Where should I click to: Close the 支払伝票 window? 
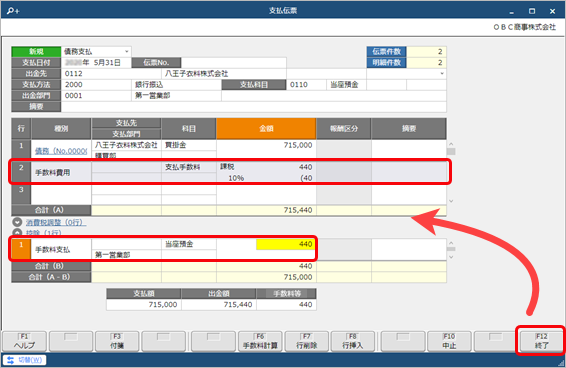click(x=552, y=11)
